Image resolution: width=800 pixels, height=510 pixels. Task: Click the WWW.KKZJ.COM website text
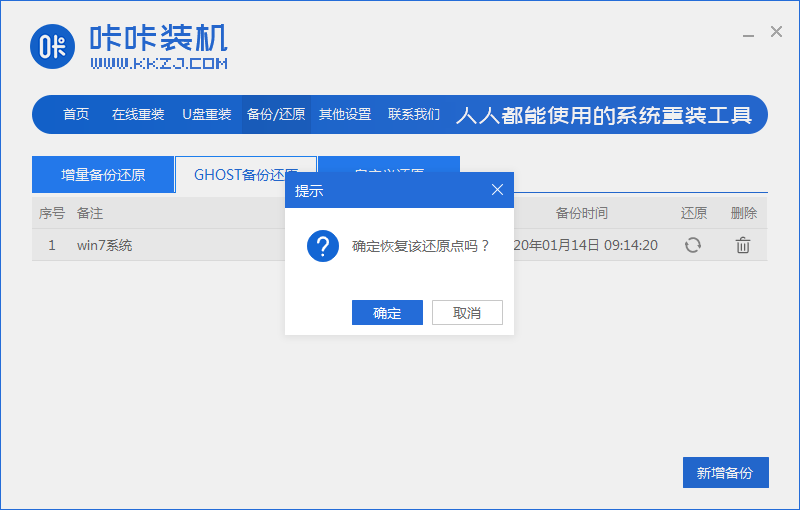[159, 63]
